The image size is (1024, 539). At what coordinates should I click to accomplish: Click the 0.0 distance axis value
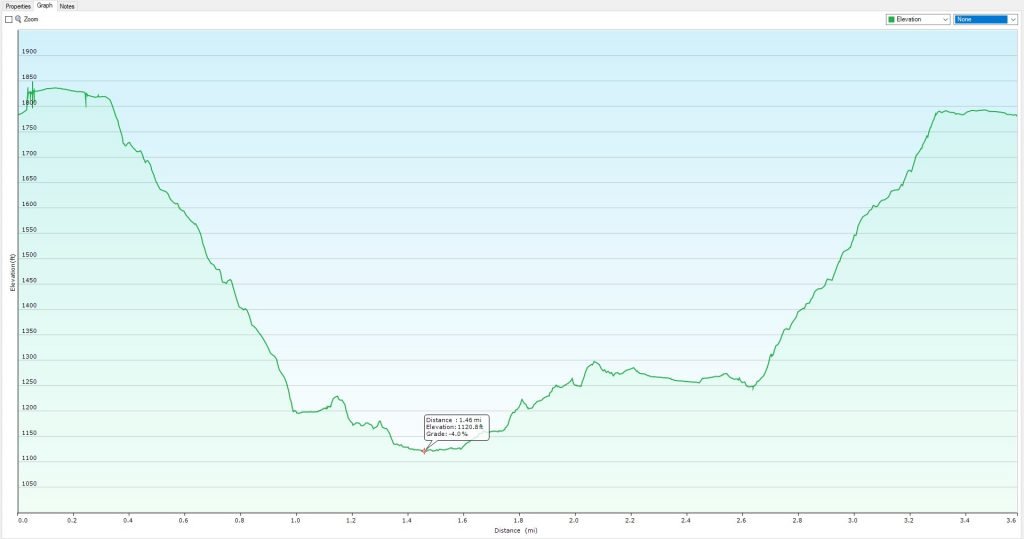tap(23, 521)
